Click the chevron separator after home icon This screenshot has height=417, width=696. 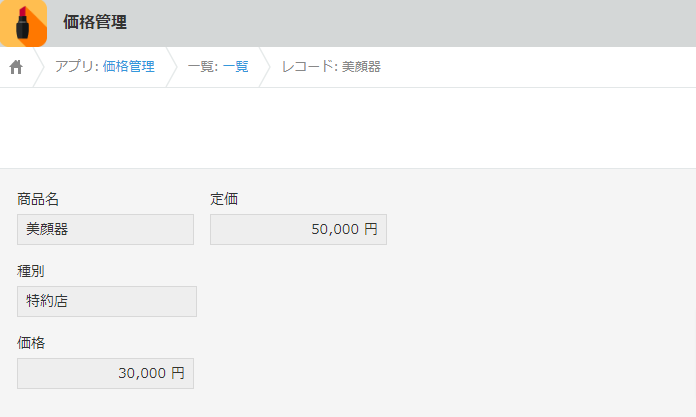pyautogui.click(x=39, y=67)
